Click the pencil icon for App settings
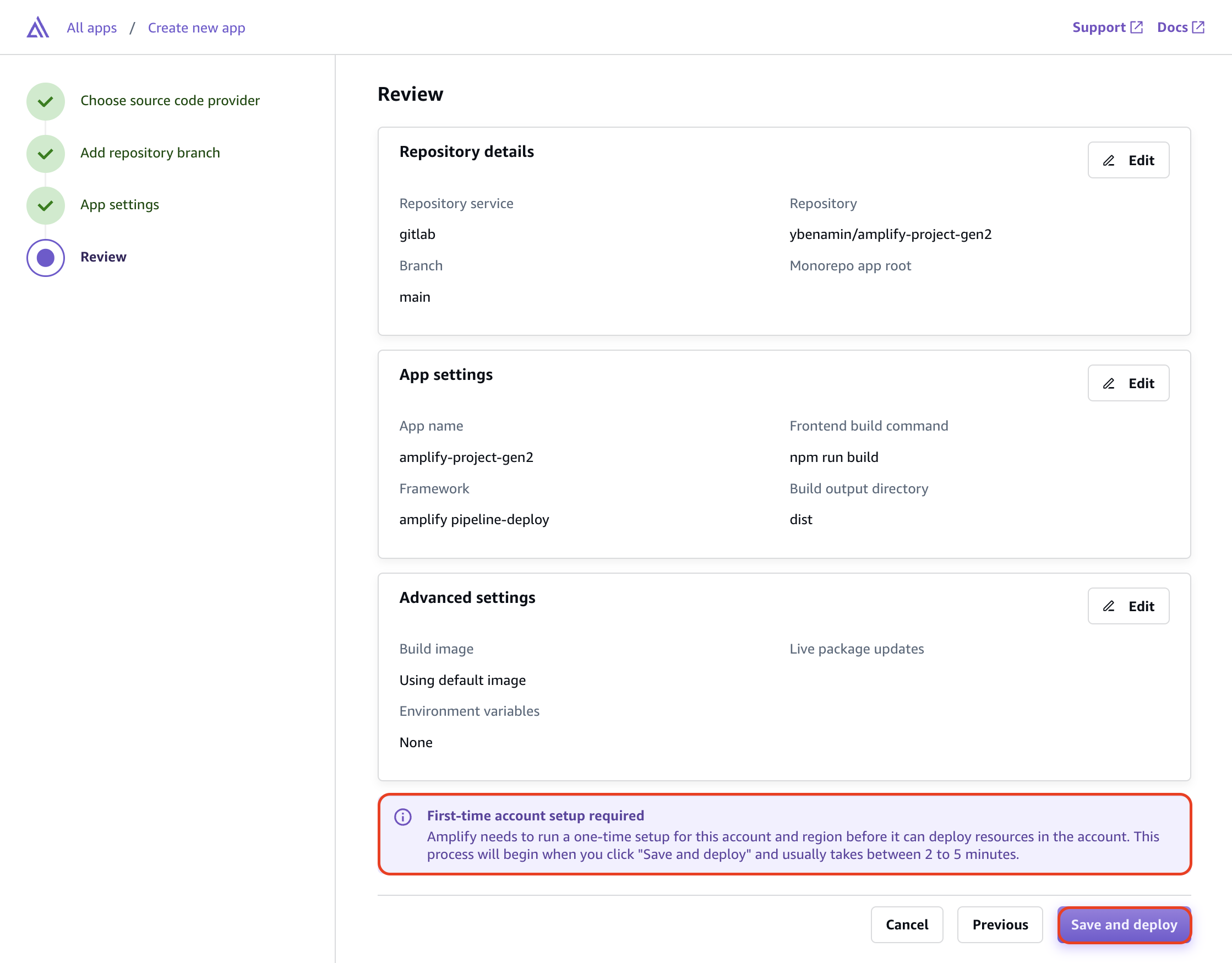The height and width of the screenshot is (963, 1232). [1108, 383]
